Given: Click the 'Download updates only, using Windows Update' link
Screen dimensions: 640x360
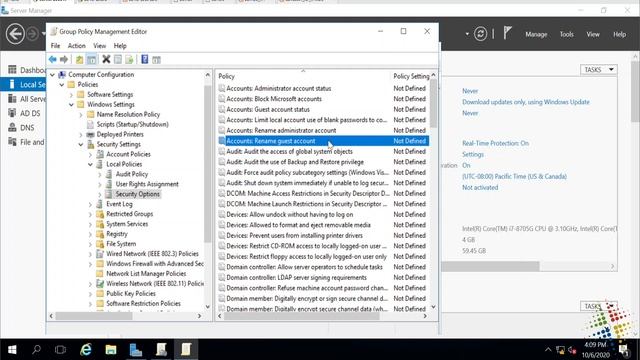Looking at the screenshot, I should 526,102.
